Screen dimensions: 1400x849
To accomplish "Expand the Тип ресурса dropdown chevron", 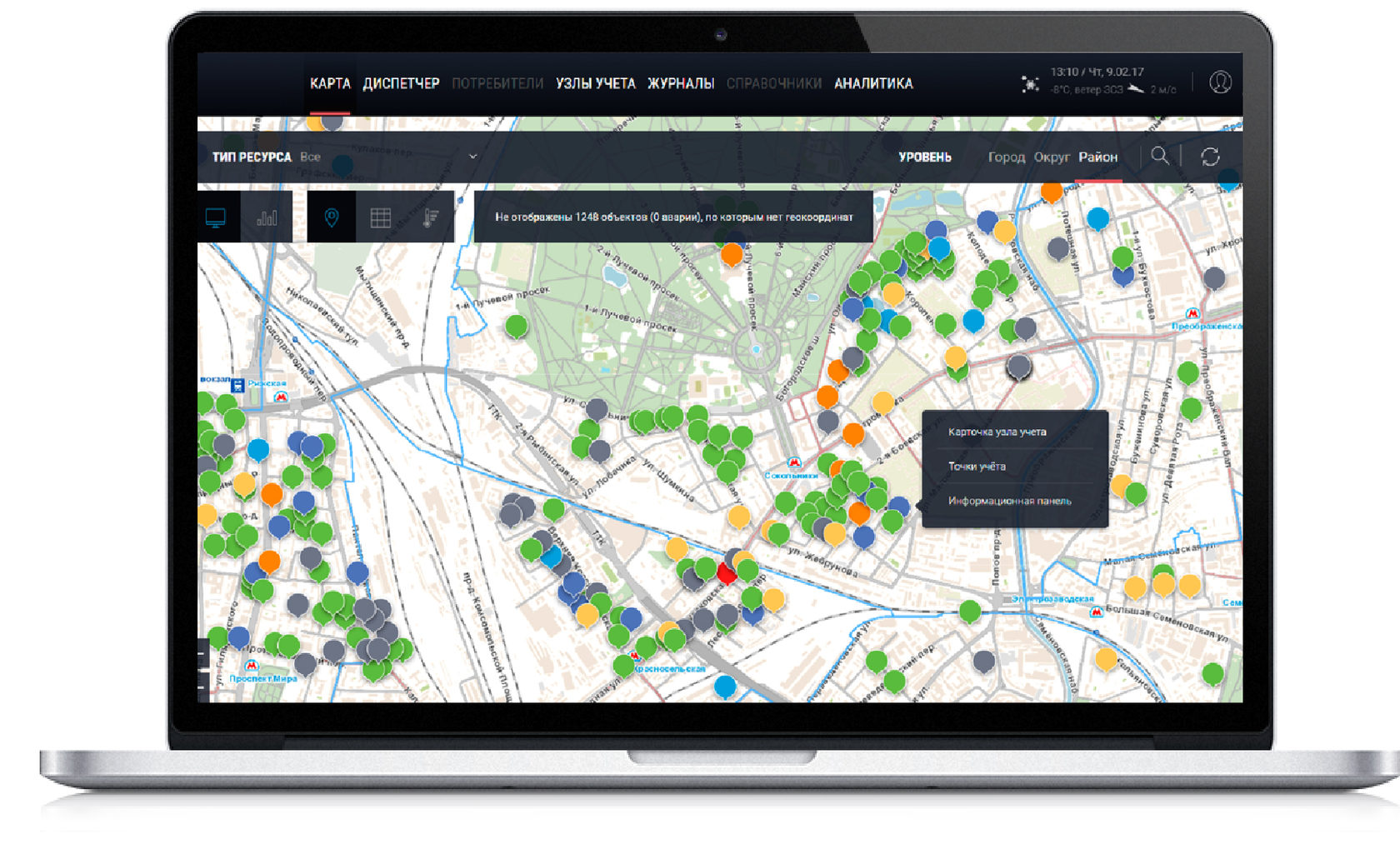I will pyautogui.click(x=472, y=157).
